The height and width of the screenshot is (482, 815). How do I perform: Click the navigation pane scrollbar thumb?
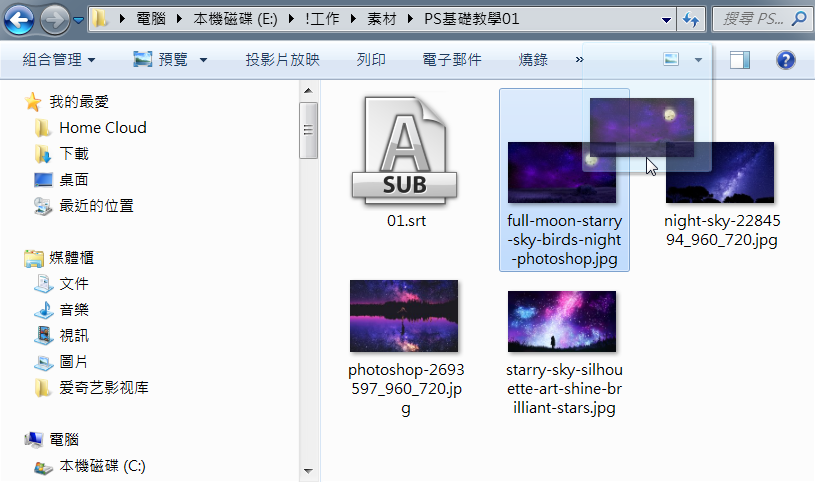tap(308, 131)
